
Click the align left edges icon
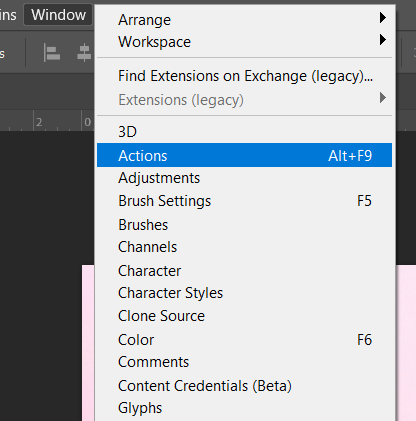tap(52, 54)
